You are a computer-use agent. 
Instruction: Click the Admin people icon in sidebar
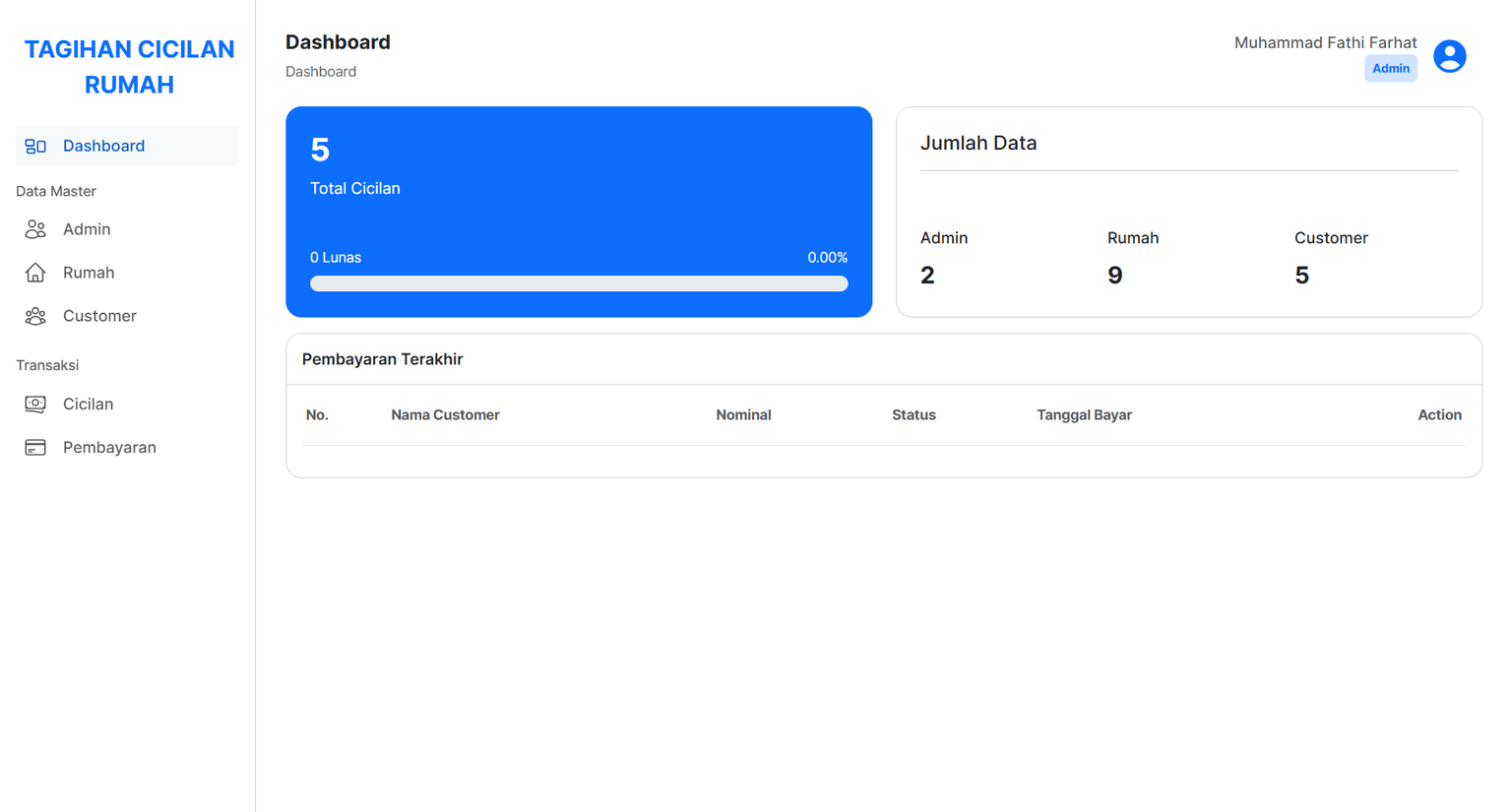point(35,229)
